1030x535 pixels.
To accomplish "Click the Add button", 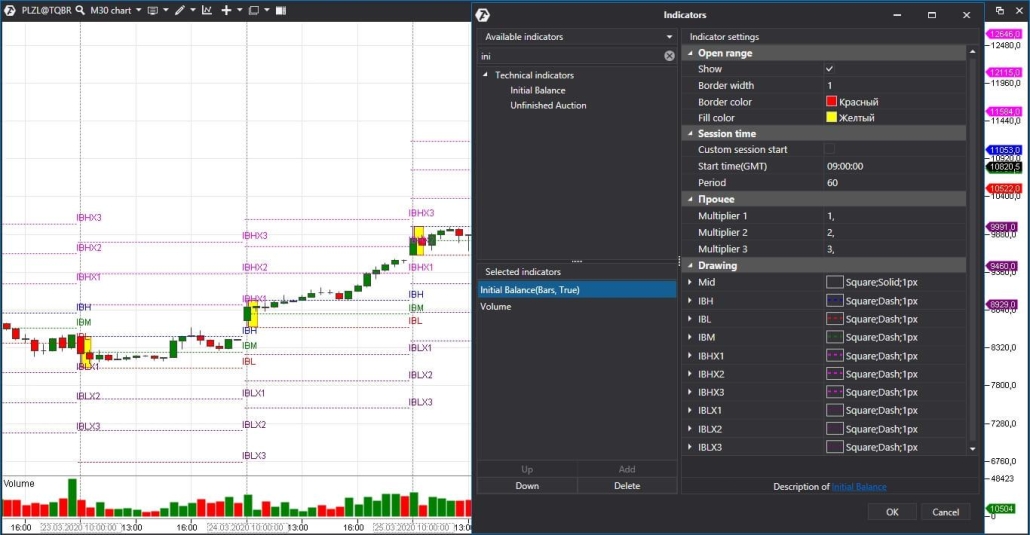I will pos(627,469).
